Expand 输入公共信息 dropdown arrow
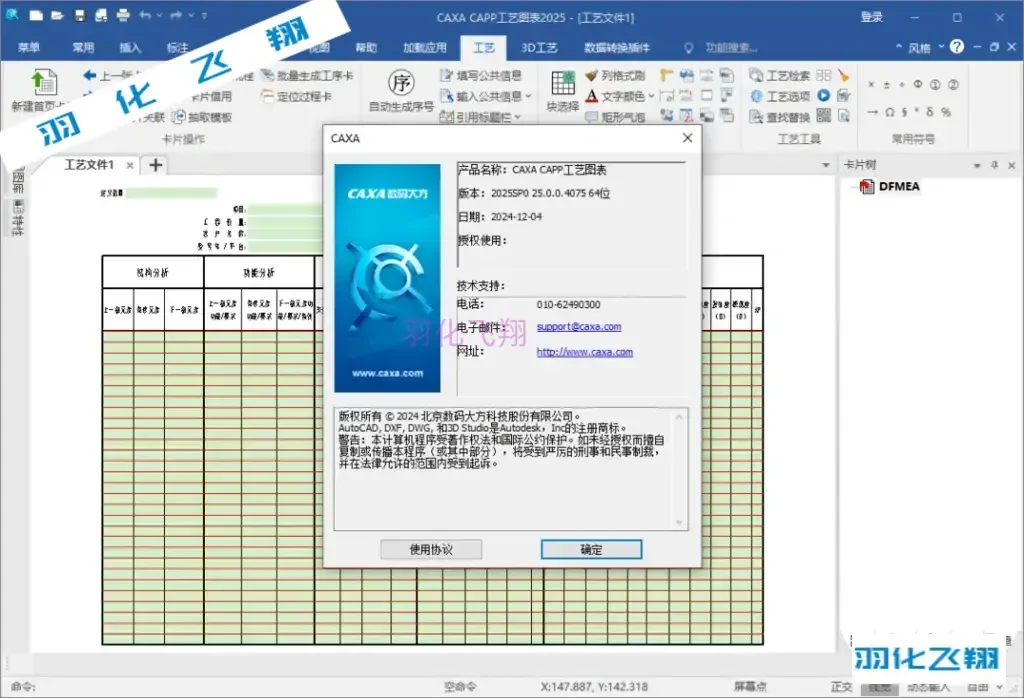 click(x=528, y=97)
